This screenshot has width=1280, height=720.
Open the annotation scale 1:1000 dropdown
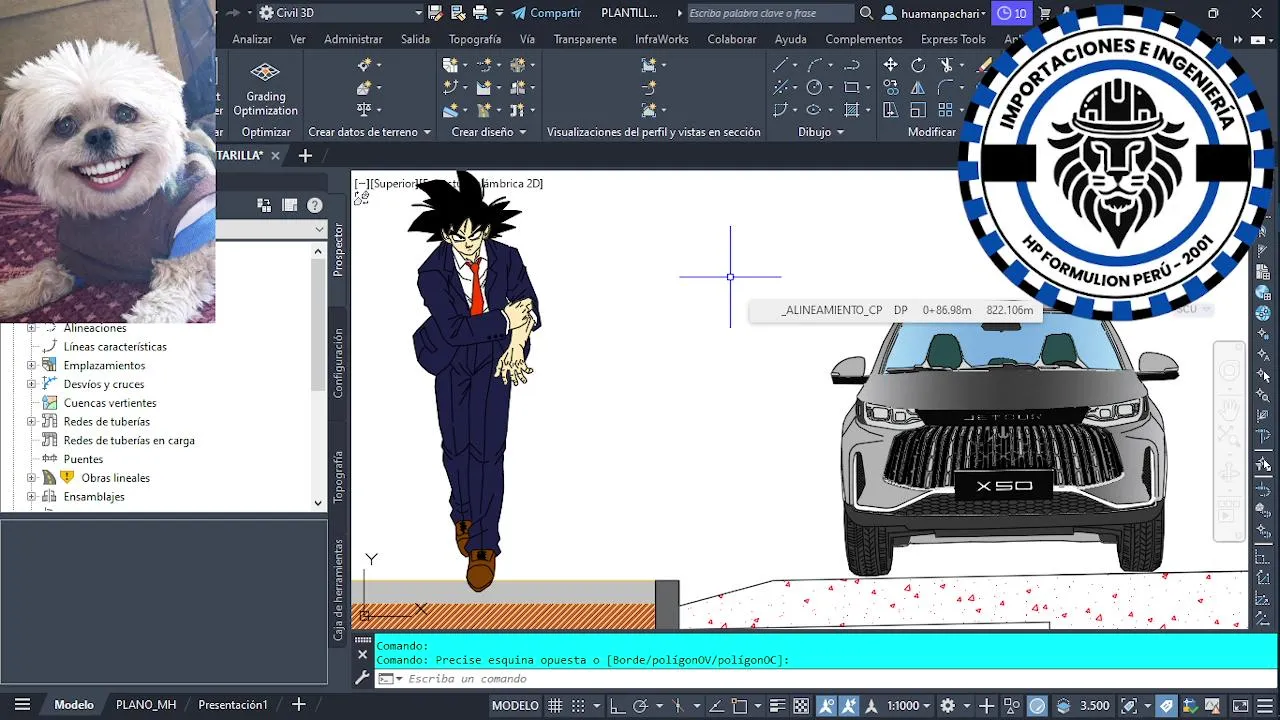(909, 705)
